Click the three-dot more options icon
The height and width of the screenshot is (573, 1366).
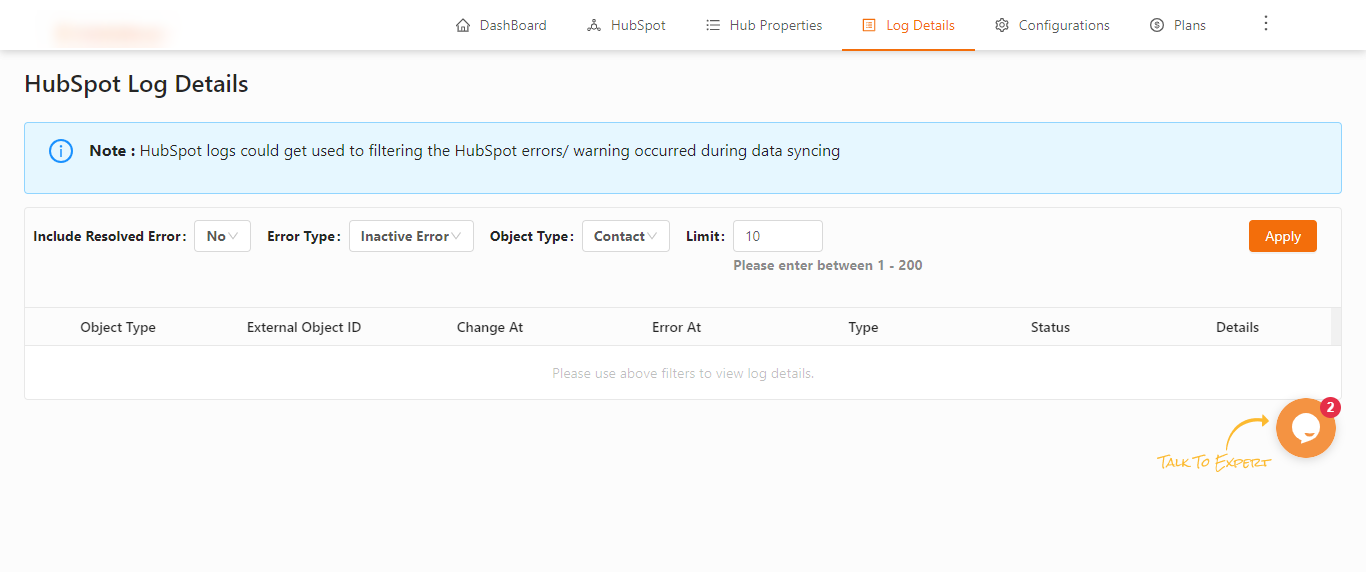click(1265, 23)
